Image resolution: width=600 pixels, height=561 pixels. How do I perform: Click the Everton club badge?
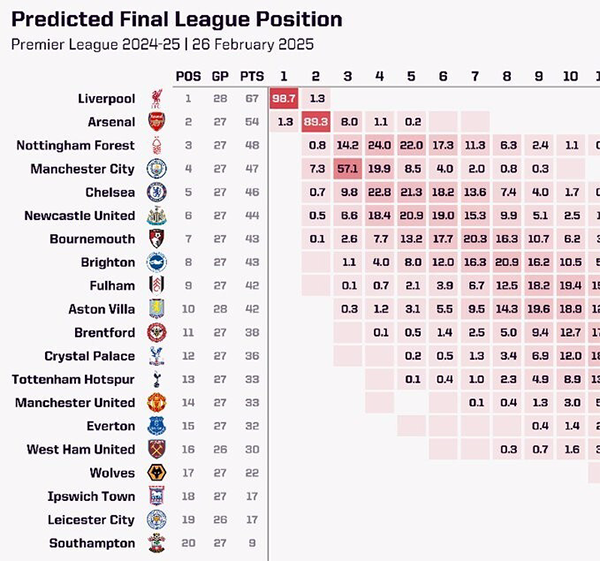156,426
